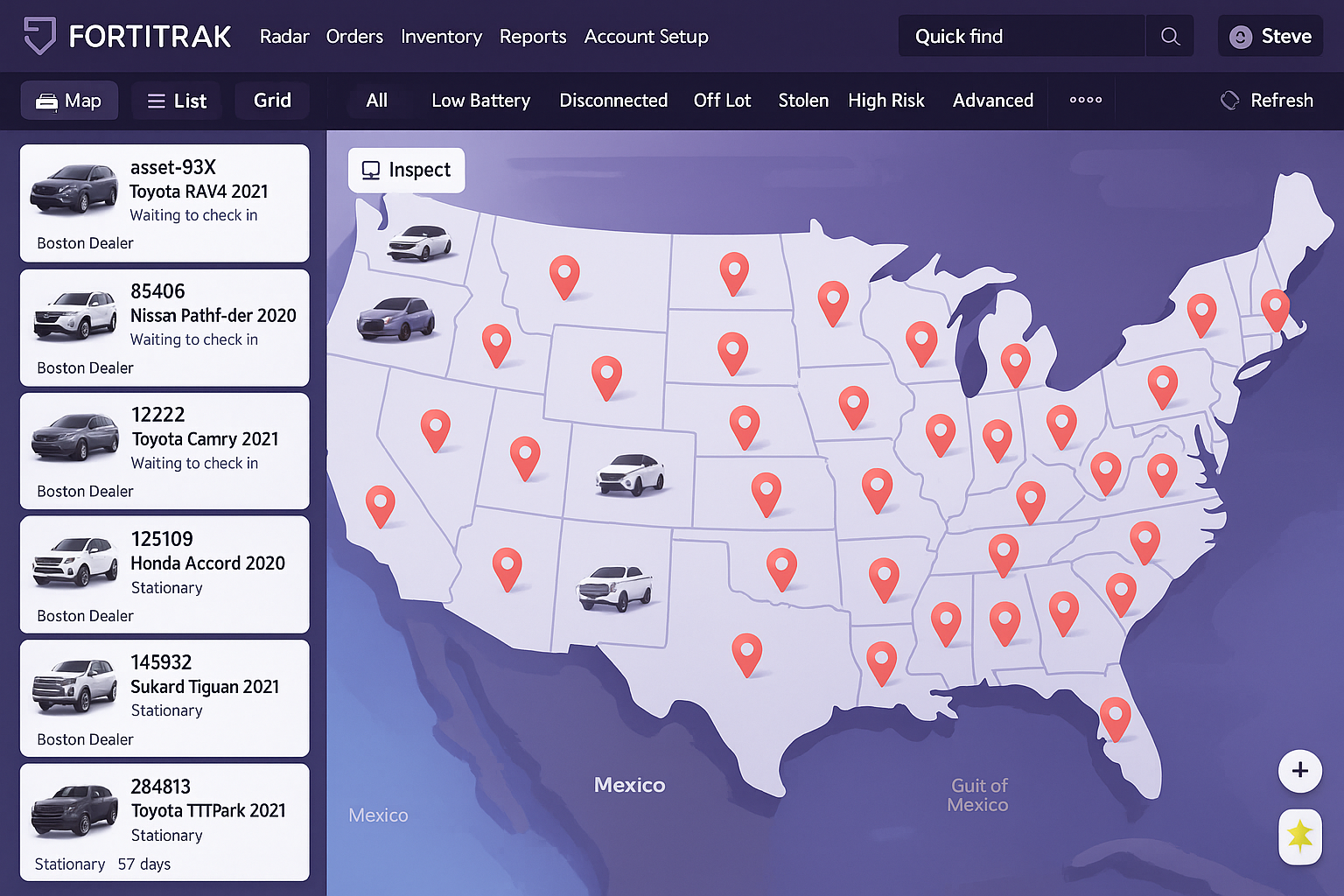Switch to Grid view
The image size is (1344, 896).
272,101
